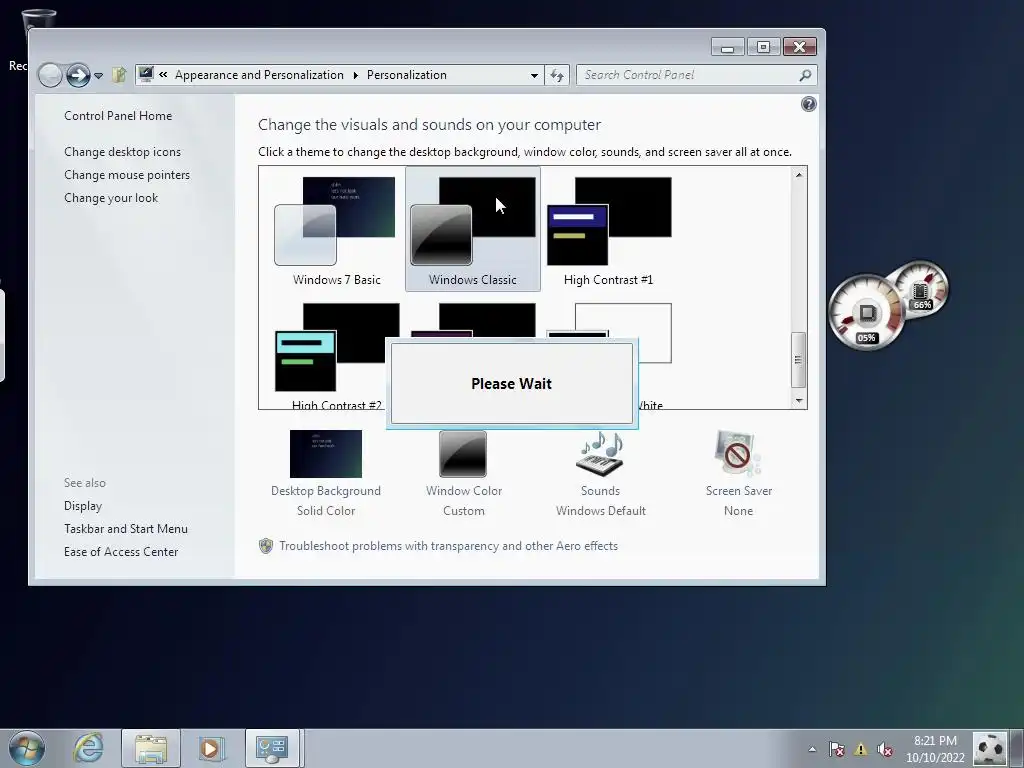Click the Control Panel icon in address bar
1024x768 pixels.
tap(146, 74)
